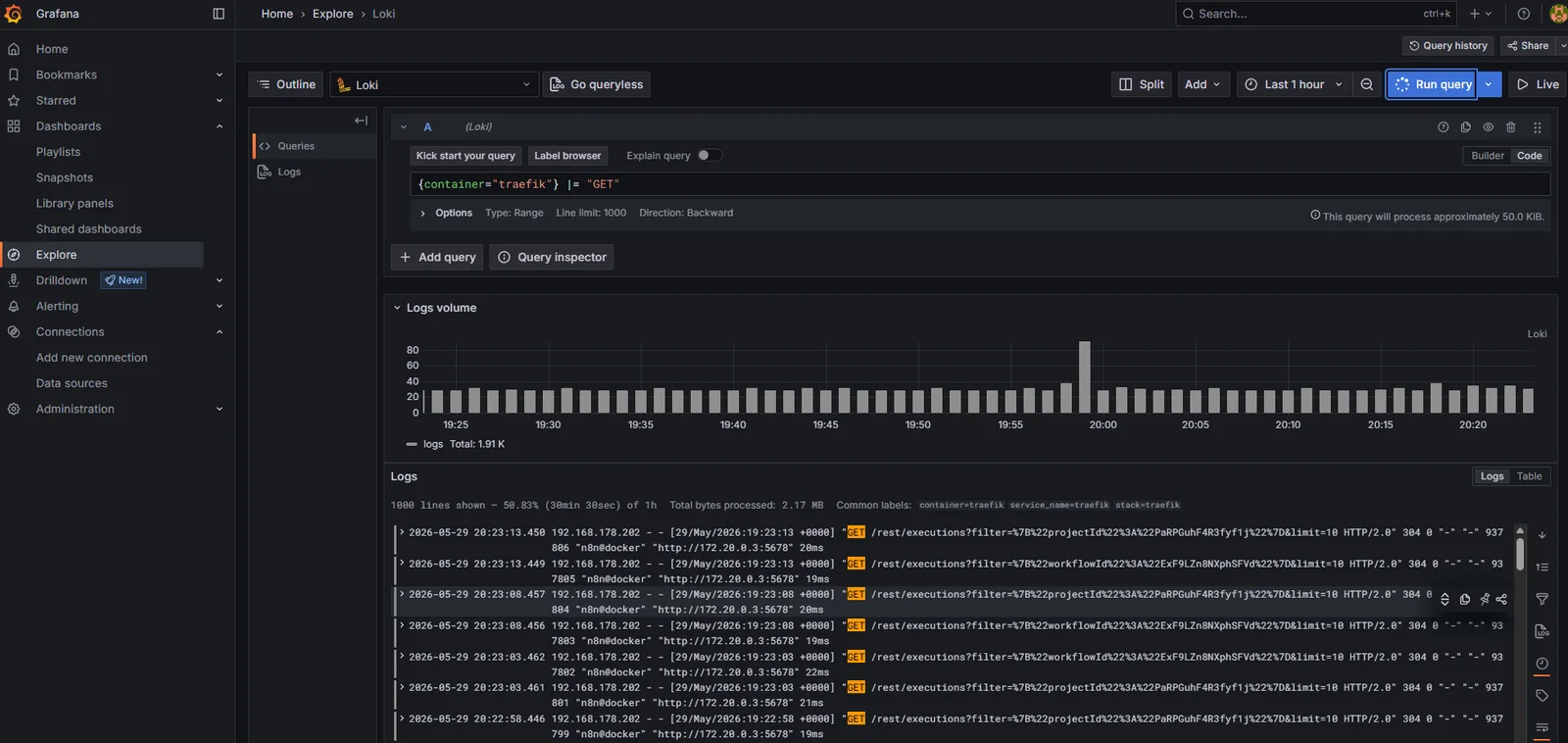Screen dimensions: 1568x743
Task: Click unique labels tag icon
Action: click(1542, 695)
